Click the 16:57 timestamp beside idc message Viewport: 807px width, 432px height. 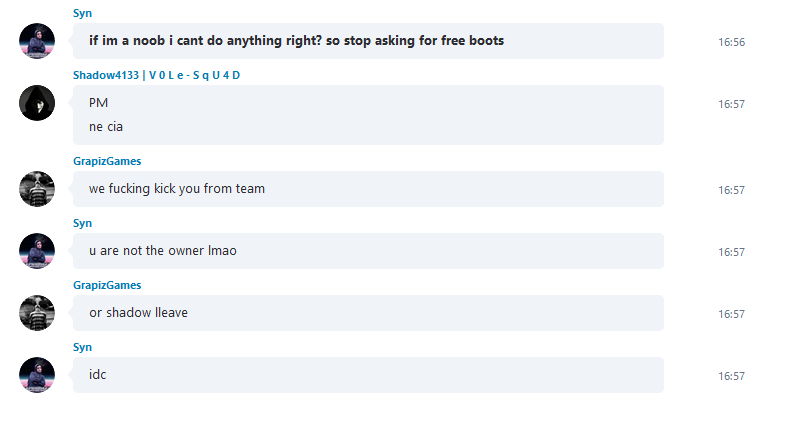[731, 376]
